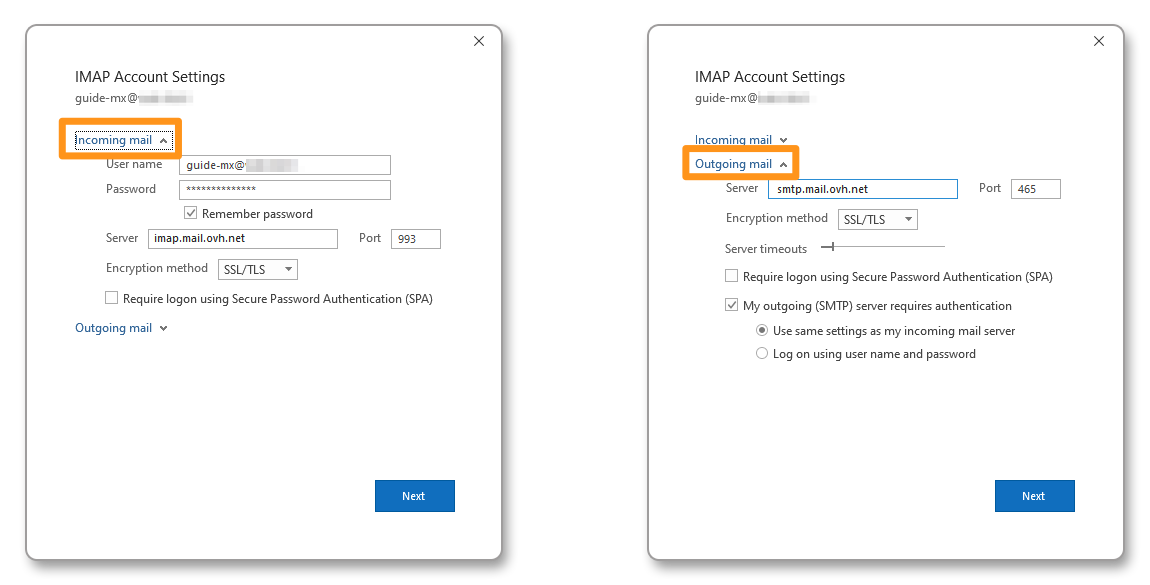The width and height of the screenshot is (1150, 585).
Task: Close the left IMAP Account Settings dialog
Action: 479,41
